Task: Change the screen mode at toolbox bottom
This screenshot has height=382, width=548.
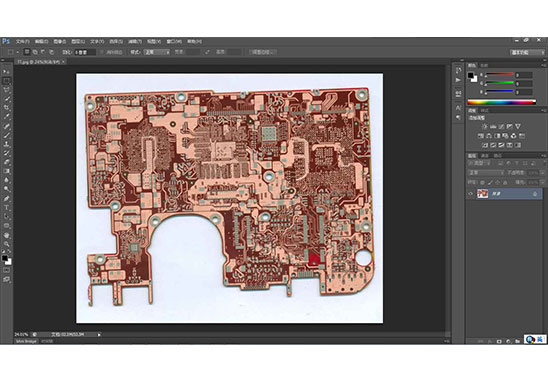Action: click(x=7, y=279)
